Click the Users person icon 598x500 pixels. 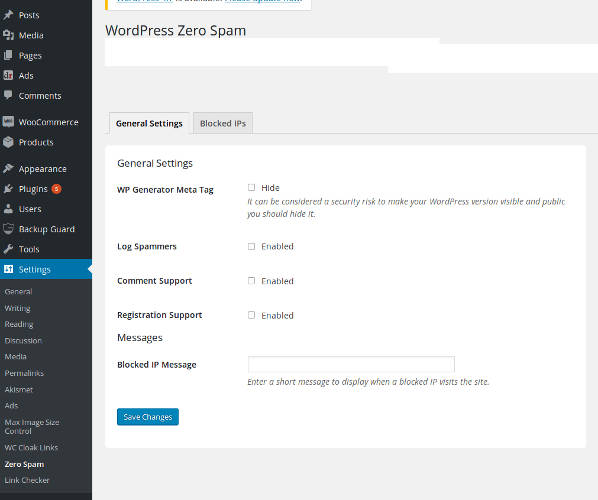point(8,209)
